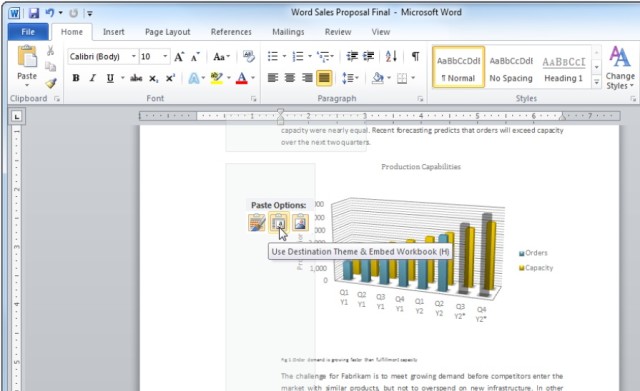Toggle Underline formatting
The image size is (640, 391).
pos(110,78)
